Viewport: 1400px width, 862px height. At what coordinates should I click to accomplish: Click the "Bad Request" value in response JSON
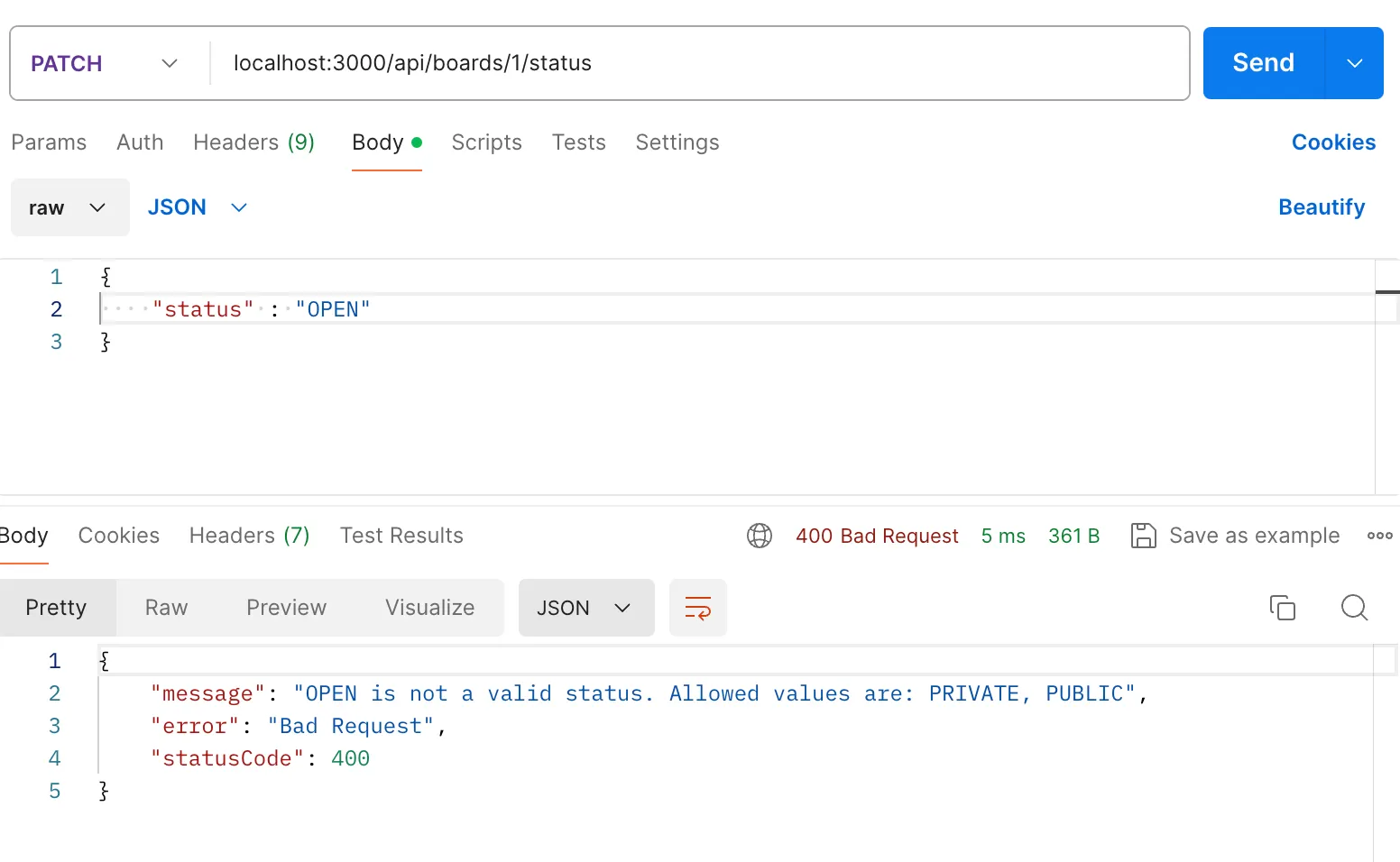[x=352, y=726]
